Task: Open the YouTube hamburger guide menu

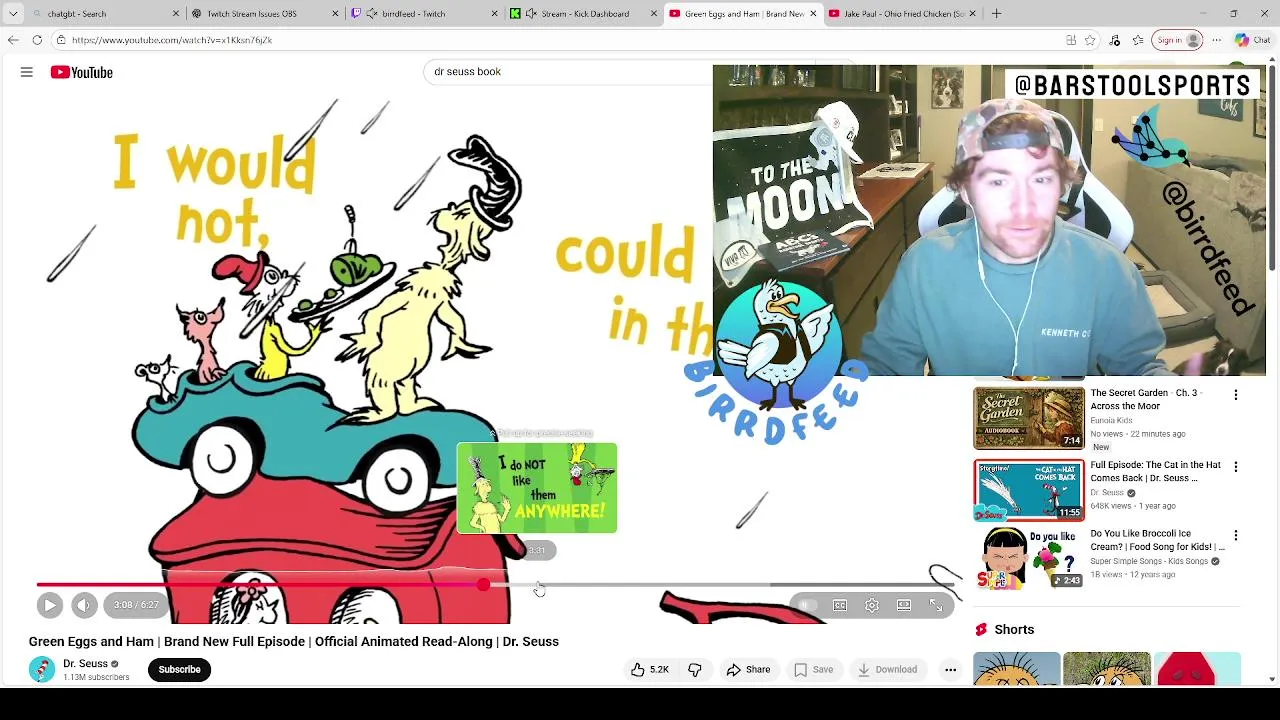Action: pyautogui.click(x=27, y=72)
